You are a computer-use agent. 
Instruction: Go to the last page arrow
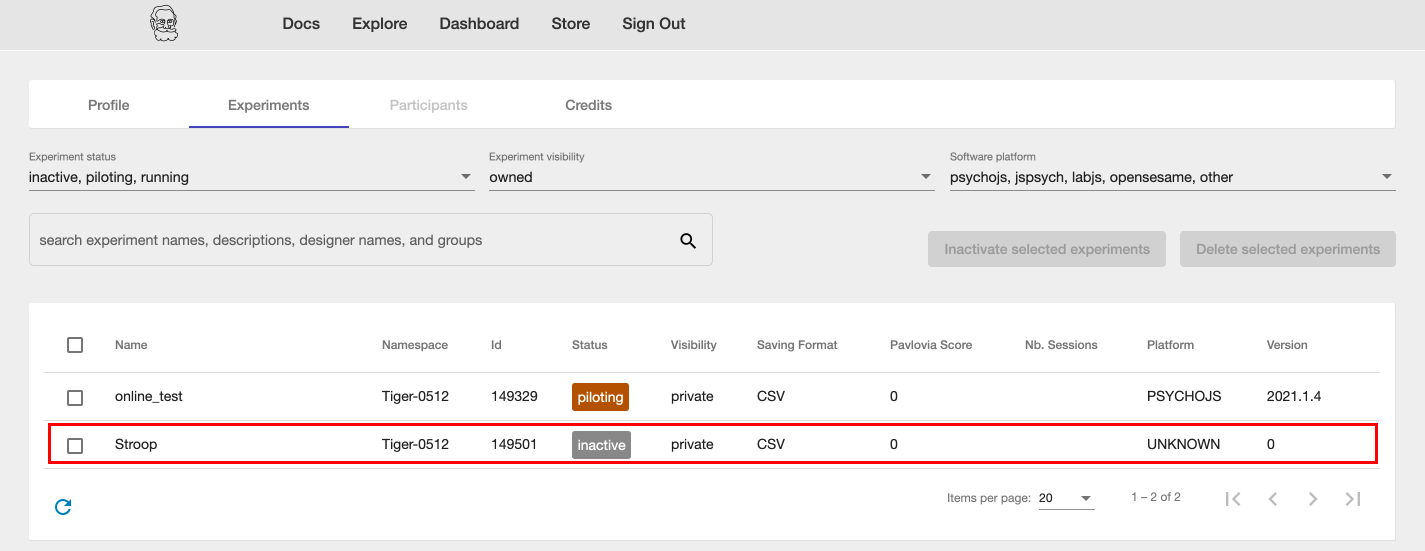click(1353, 499)
